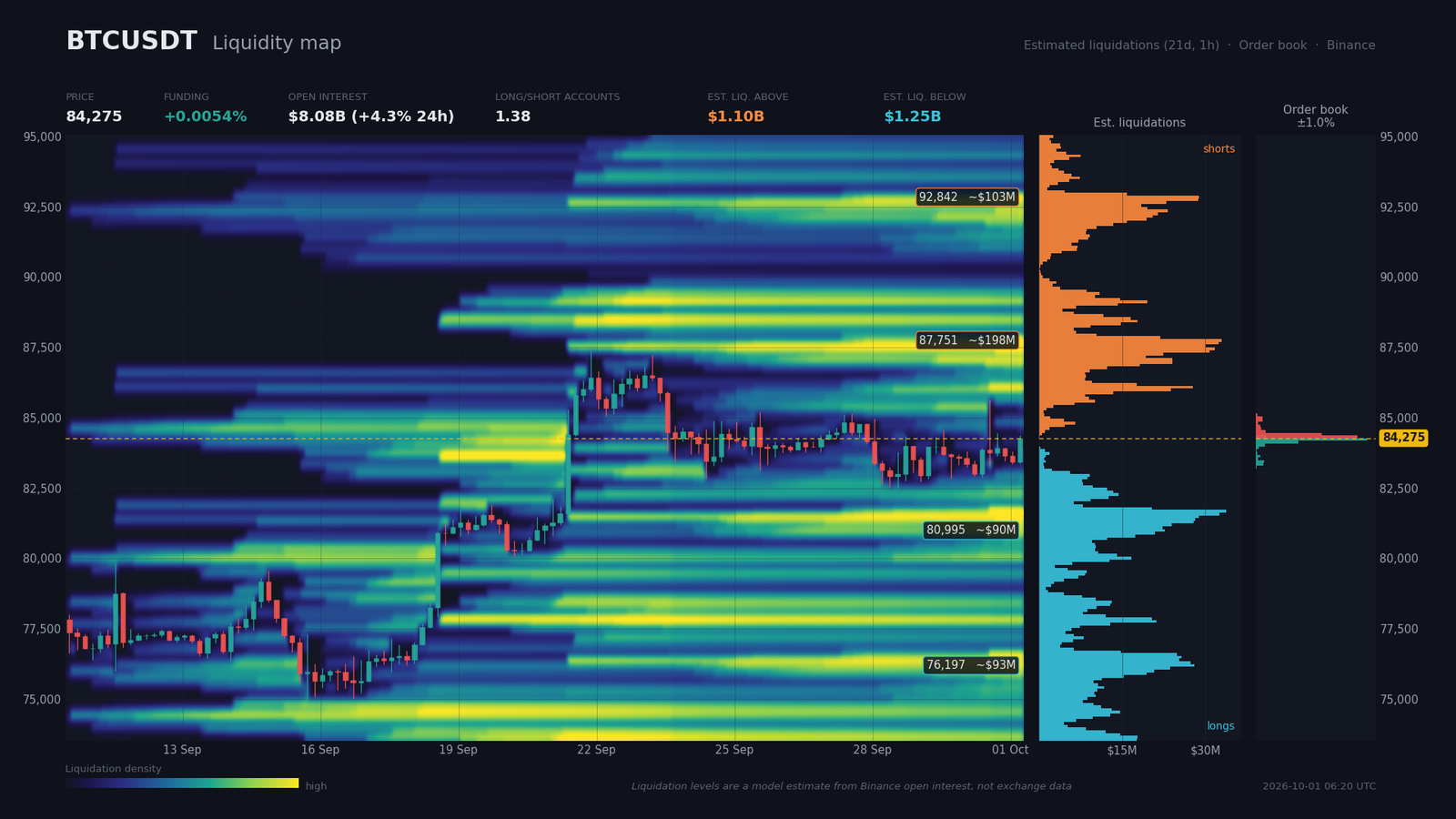Click the 'high' label beside the density gradient
1456x819 pixels.
(316, 786)
